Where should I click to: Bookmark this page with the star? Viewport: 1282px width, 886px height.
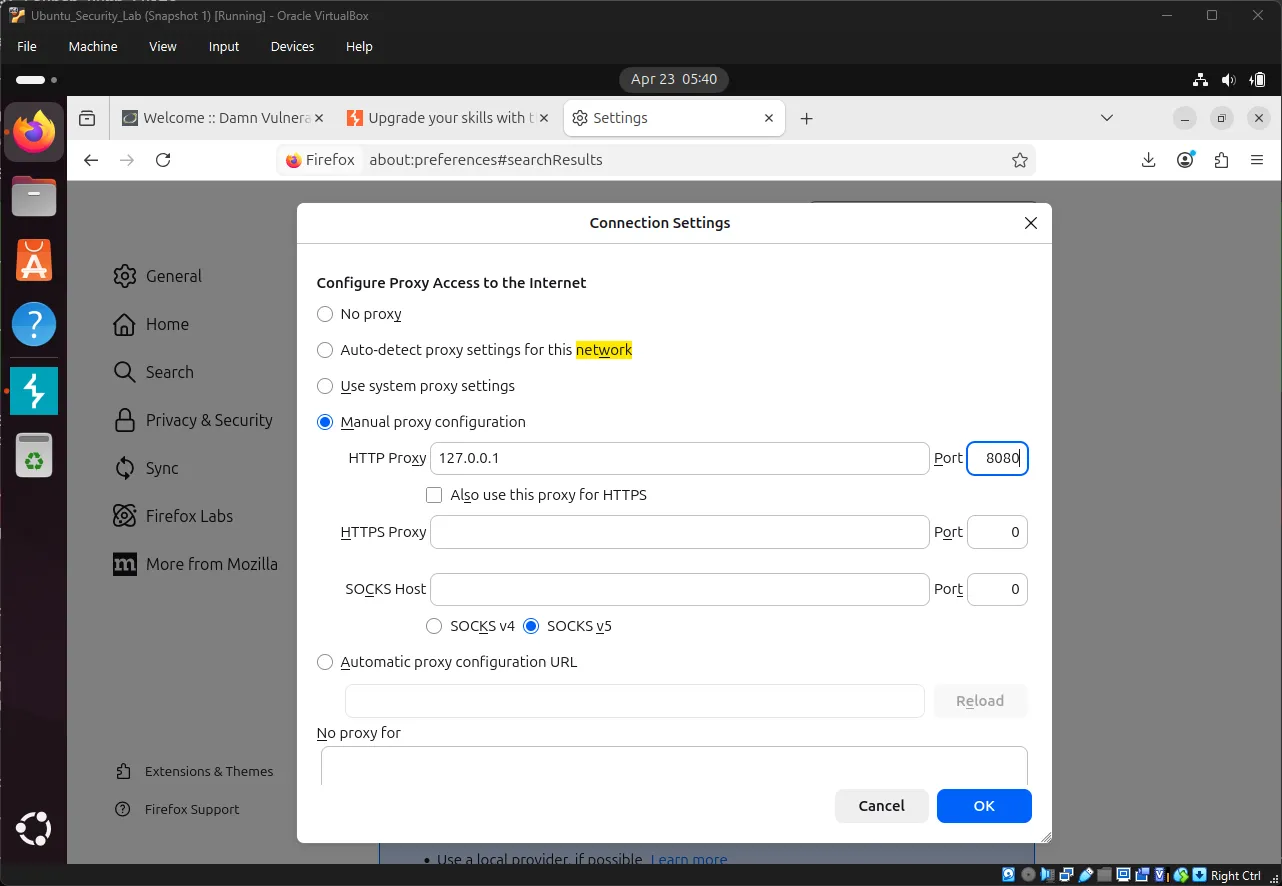coord(1020,159)
